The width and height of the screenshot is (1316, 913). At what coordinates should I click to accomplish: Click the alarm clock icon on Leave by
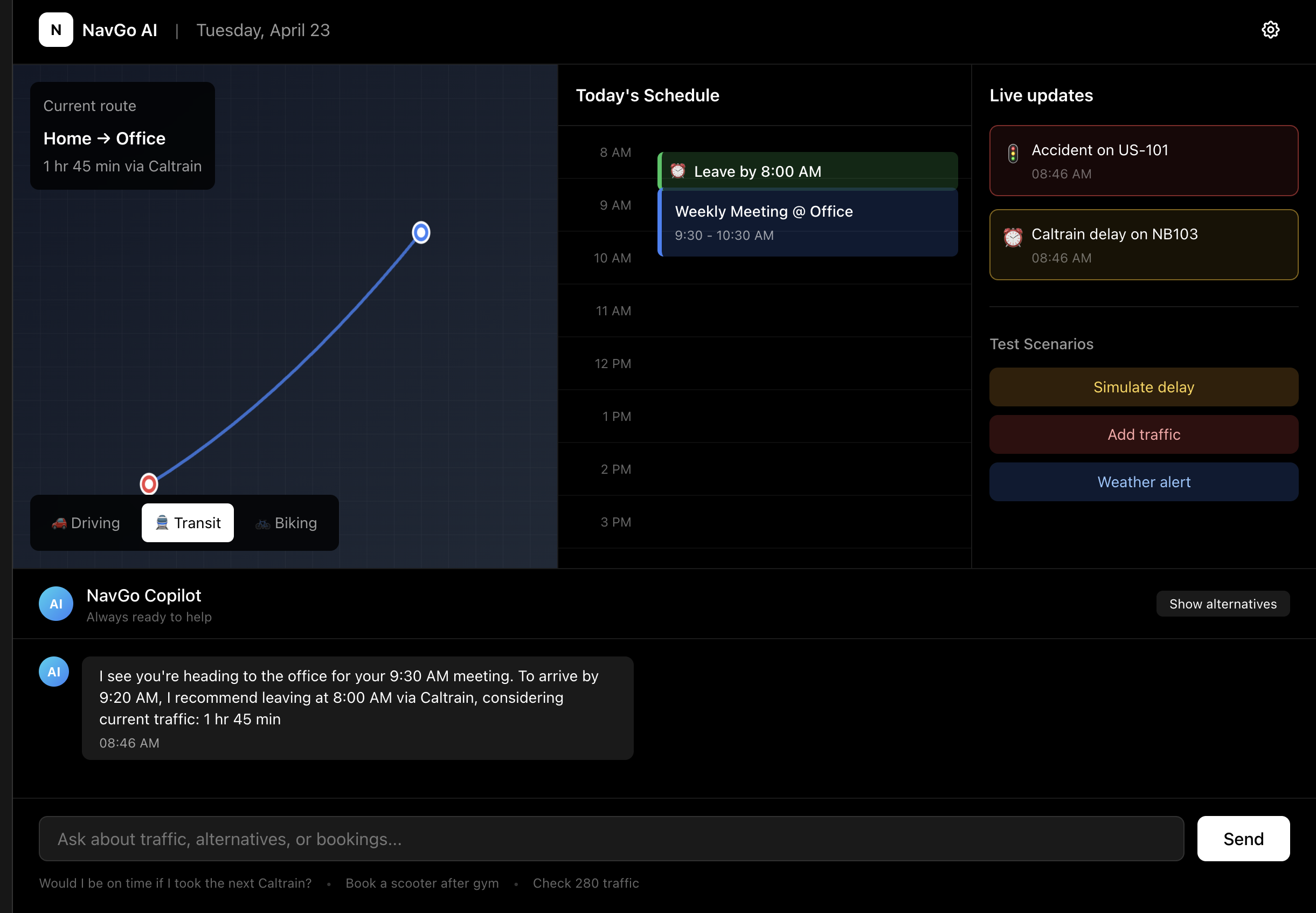pos(677,170)
